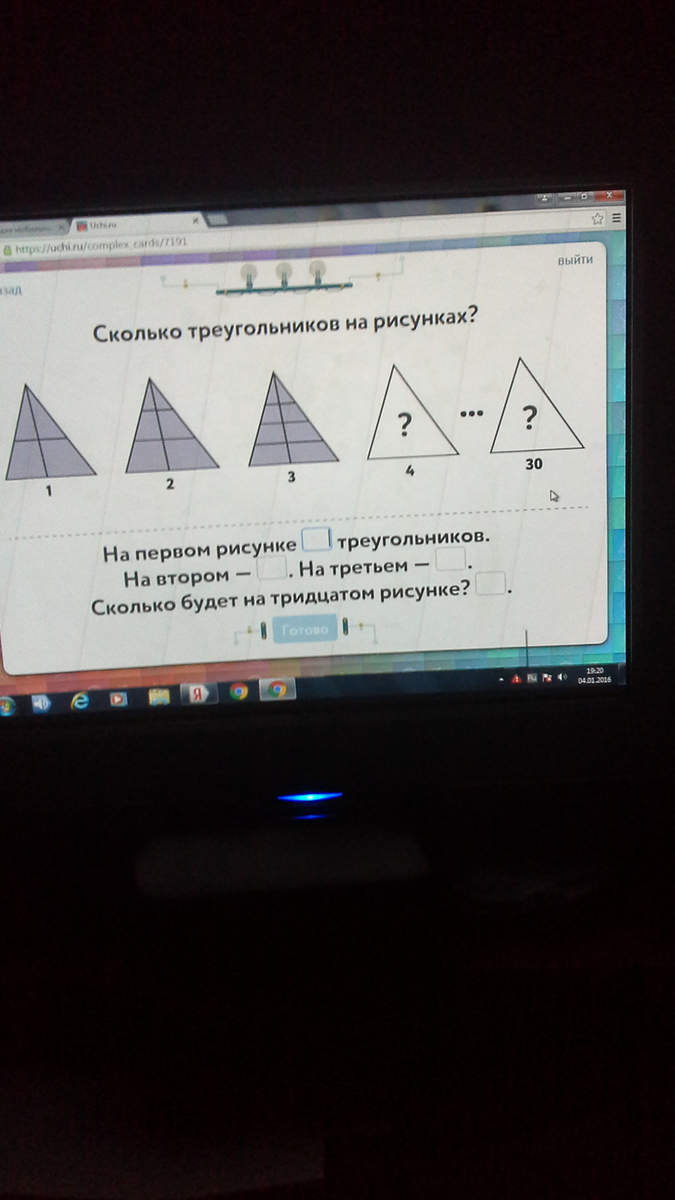Viewport: 675px width, 1200px height.
Task: Open the Yandex icon in taskbar
Action: [x=198, y=695]
